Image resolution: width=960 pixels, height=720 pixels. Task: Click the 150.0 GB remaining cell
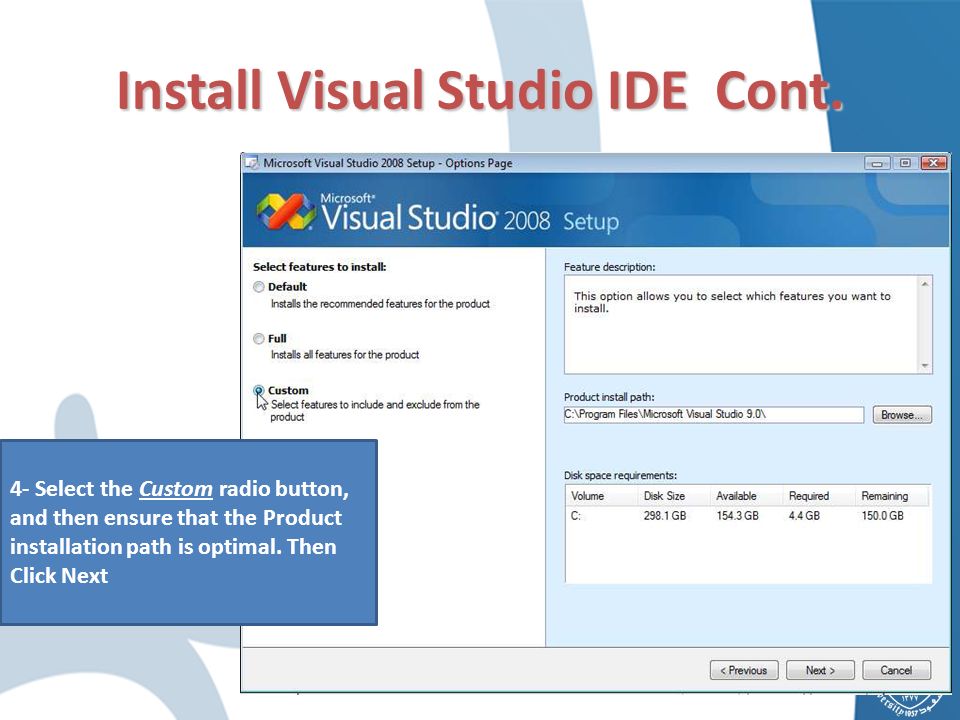882,516
